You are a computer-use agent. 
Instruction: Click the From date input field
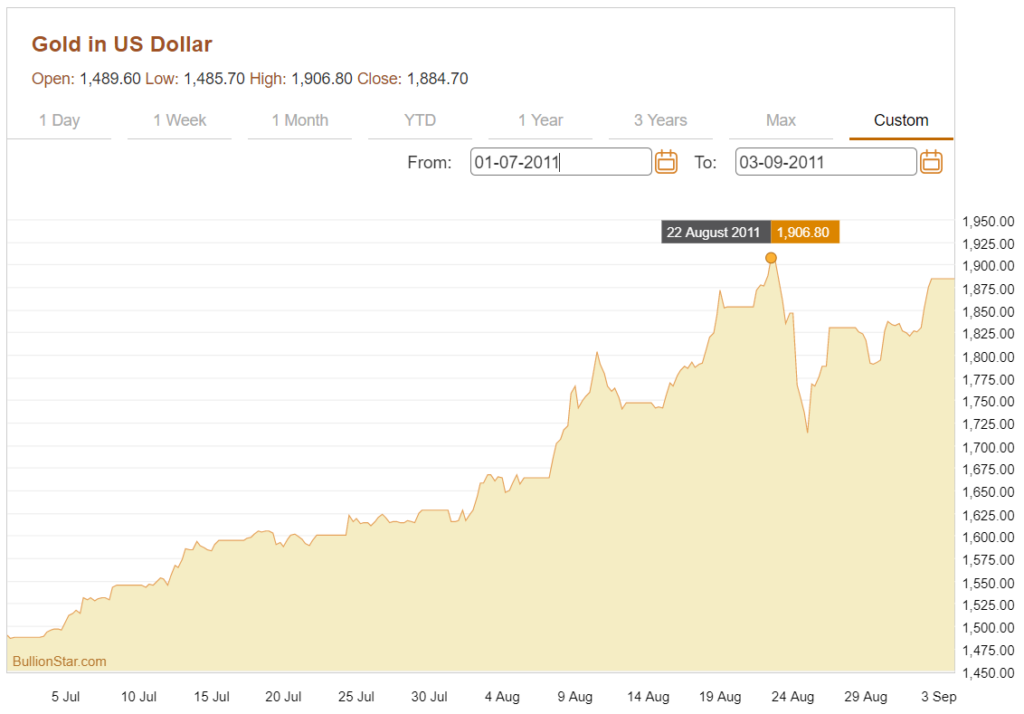click(561, 162)
